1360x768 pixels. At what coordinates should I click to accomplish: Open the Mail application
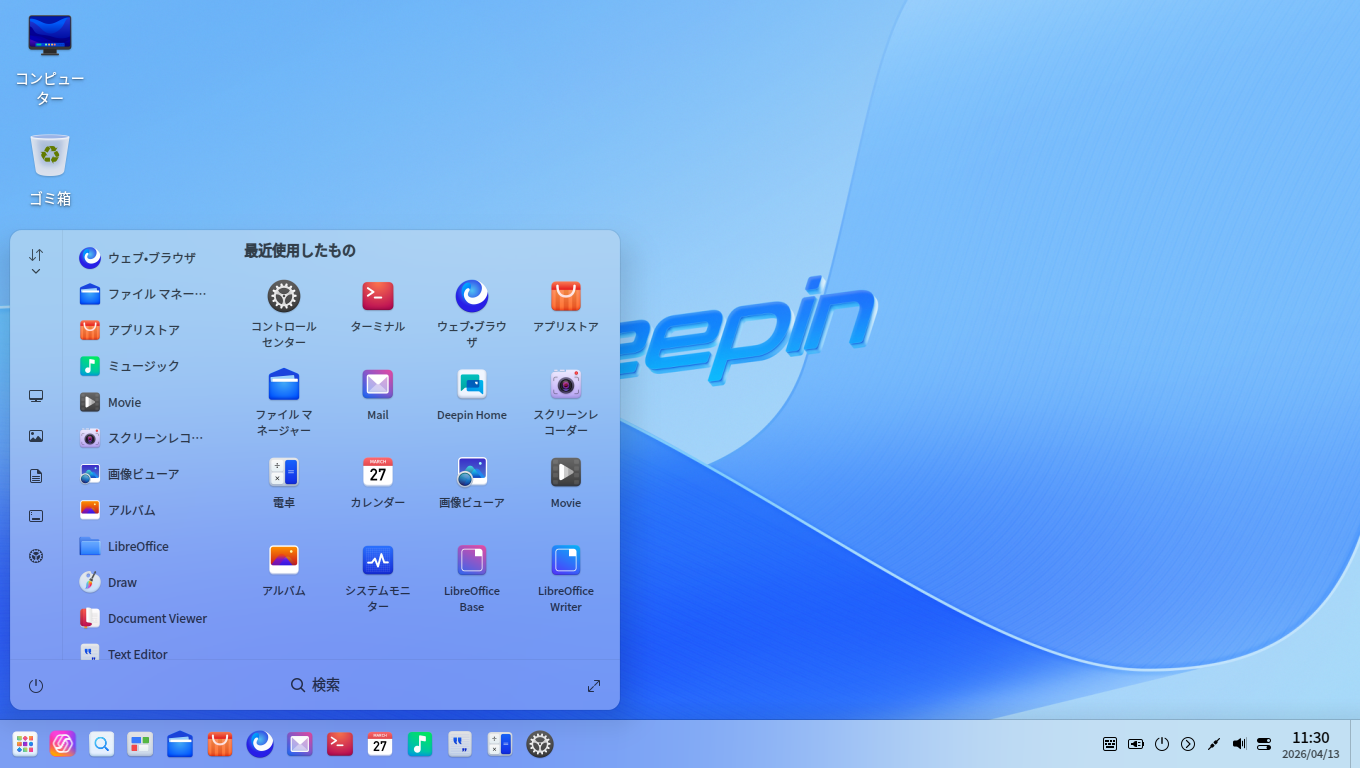tap(377, 384)
